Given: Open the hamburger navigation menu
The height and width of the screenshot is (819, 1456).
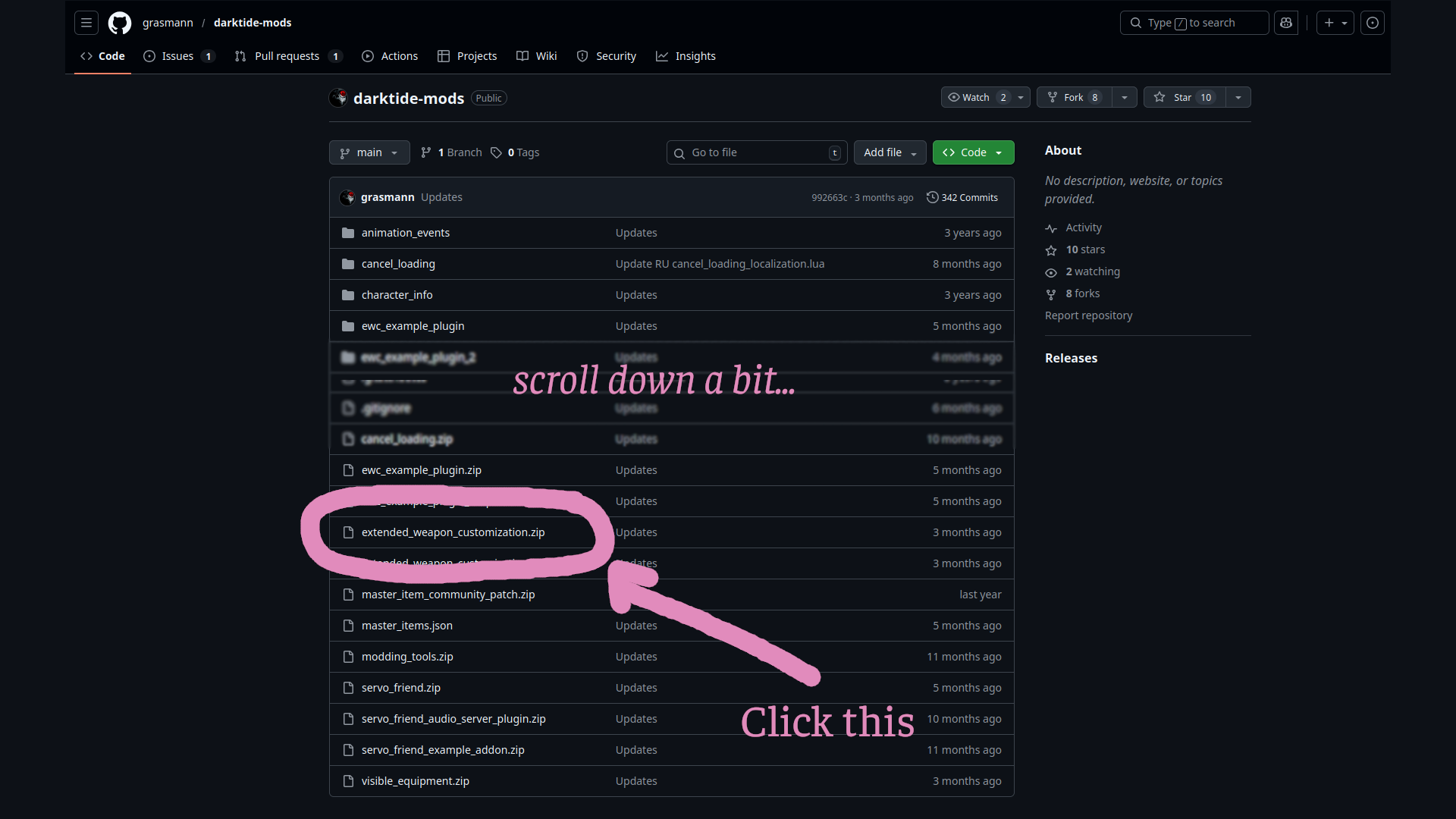Looking at the screenshot, I should (x=86, y=23).
